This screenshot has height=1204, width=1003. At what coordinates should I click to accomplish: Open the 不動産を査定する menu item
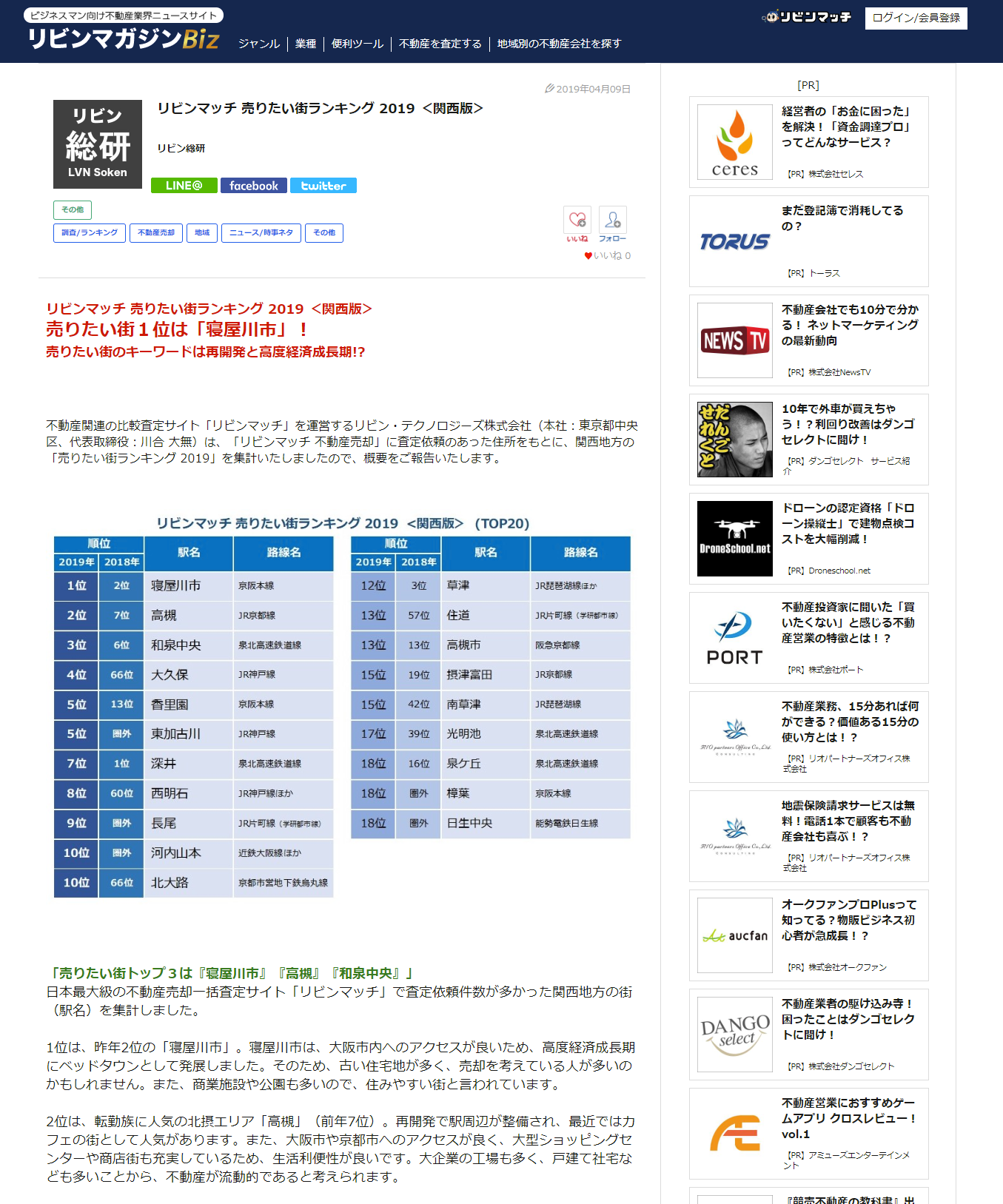pos(440,44)
